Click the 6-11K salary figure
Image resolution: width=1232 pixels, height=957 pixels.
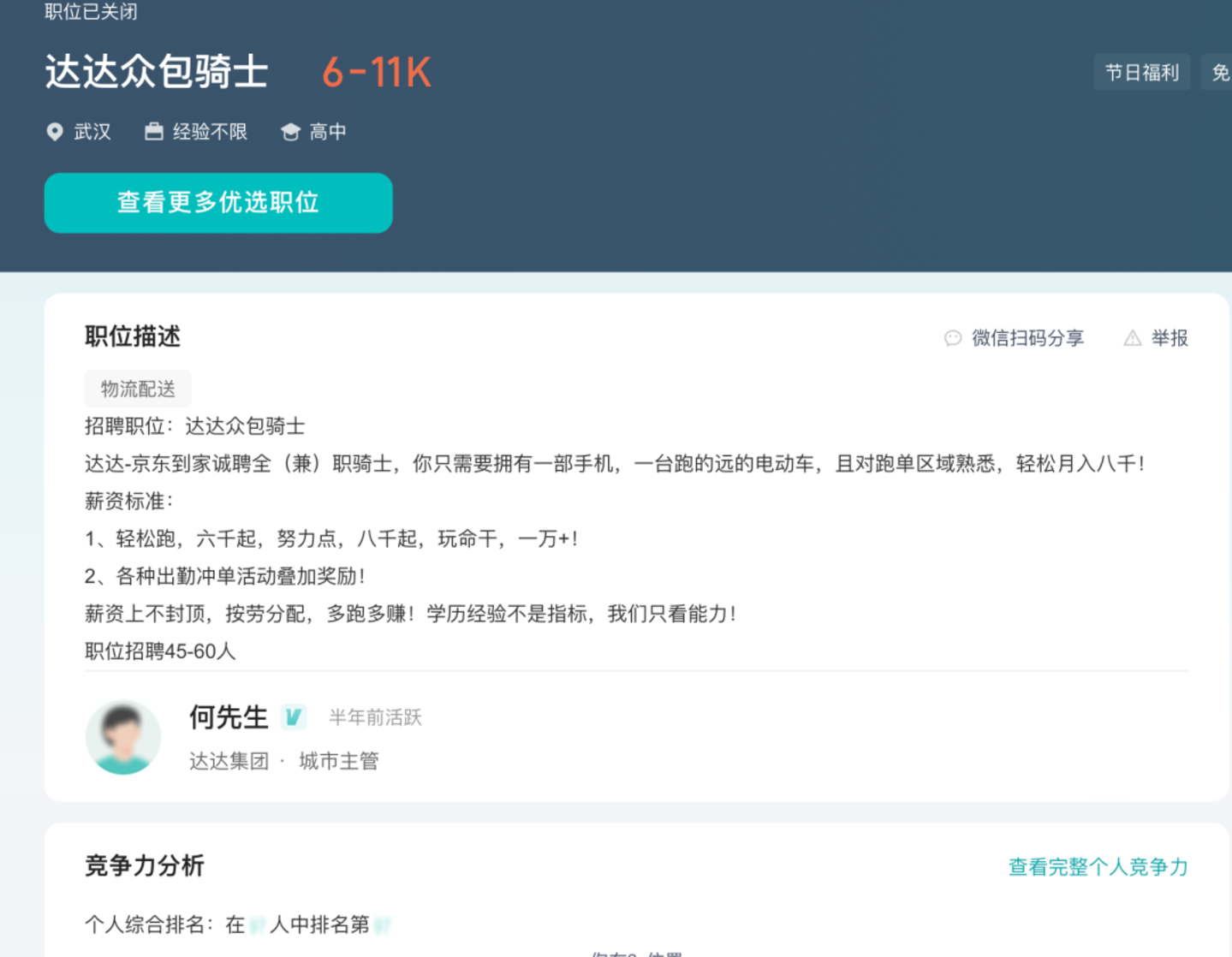pos(377,73)
